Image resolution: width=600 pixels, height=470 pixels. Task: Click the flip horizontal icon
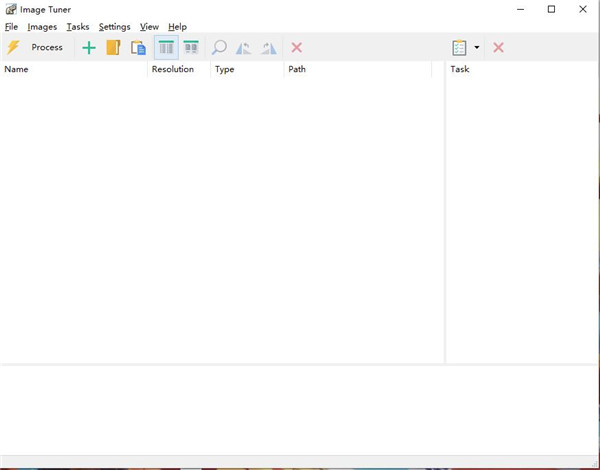[x=243, y=47]
